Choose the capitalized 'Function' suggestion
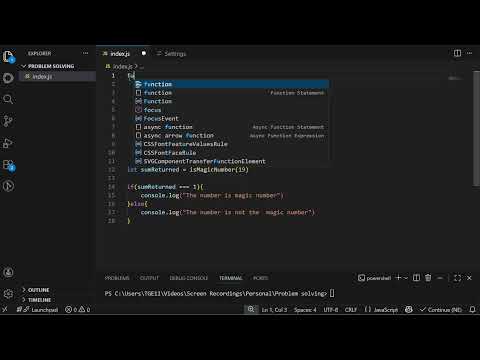The width and height of the screenshot is (480, 360). tap(231, 101)
